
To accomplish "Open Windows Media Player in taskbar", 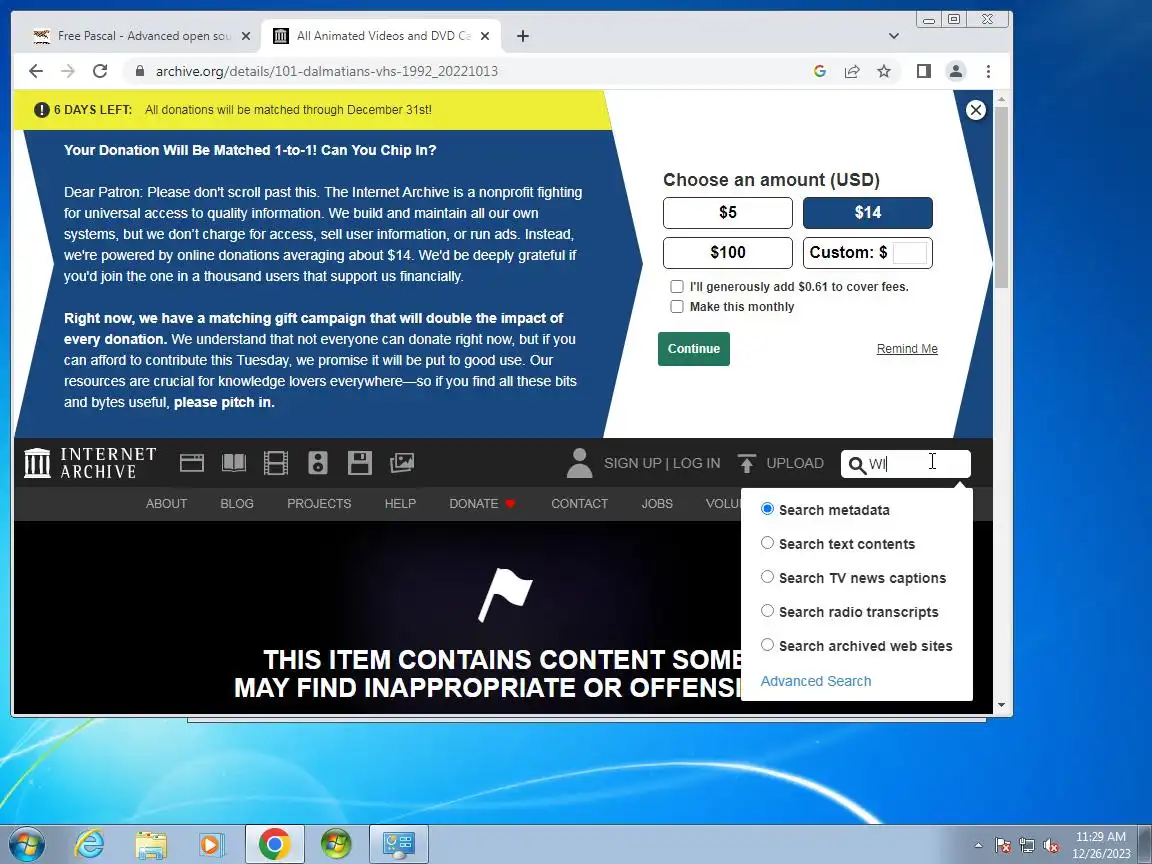I will [212, 844].
